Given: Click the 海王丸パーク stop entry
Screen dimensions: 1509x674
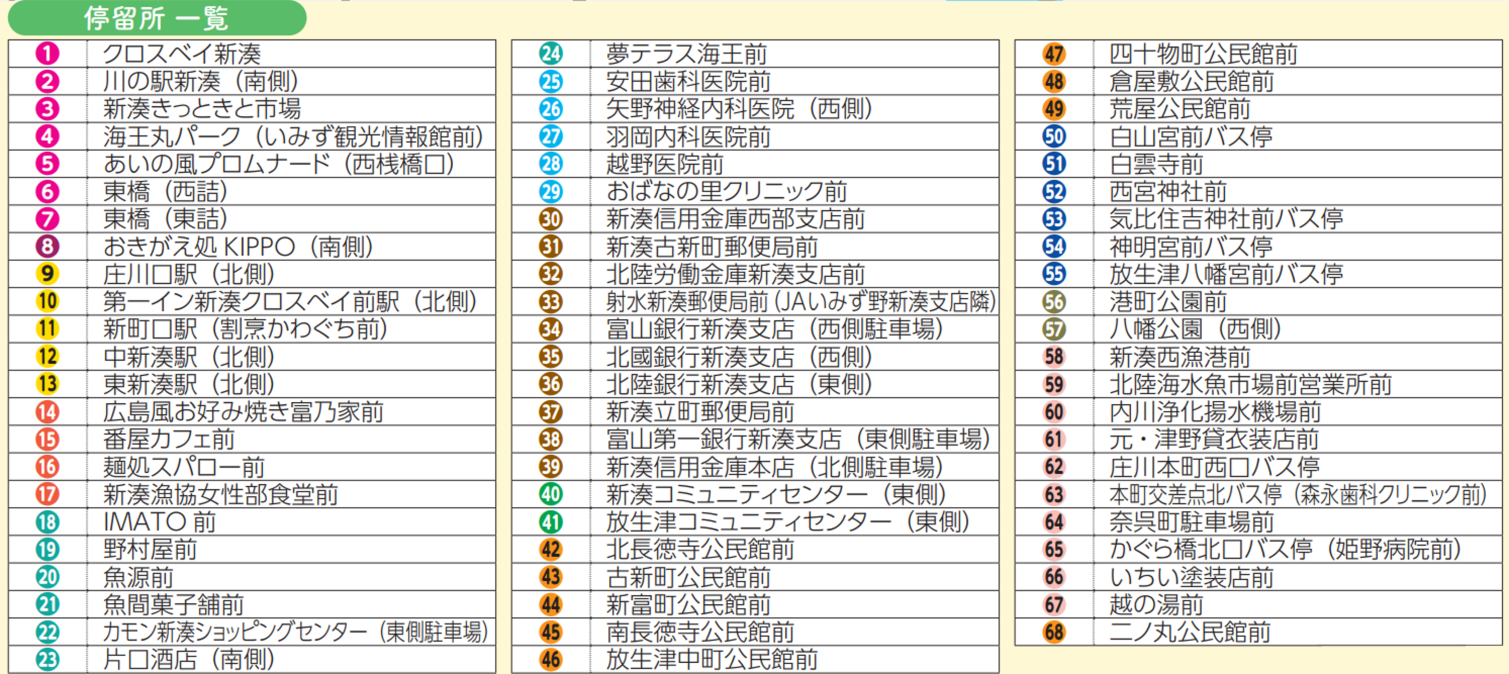Looking at the screenshot, I should [293, 137].
